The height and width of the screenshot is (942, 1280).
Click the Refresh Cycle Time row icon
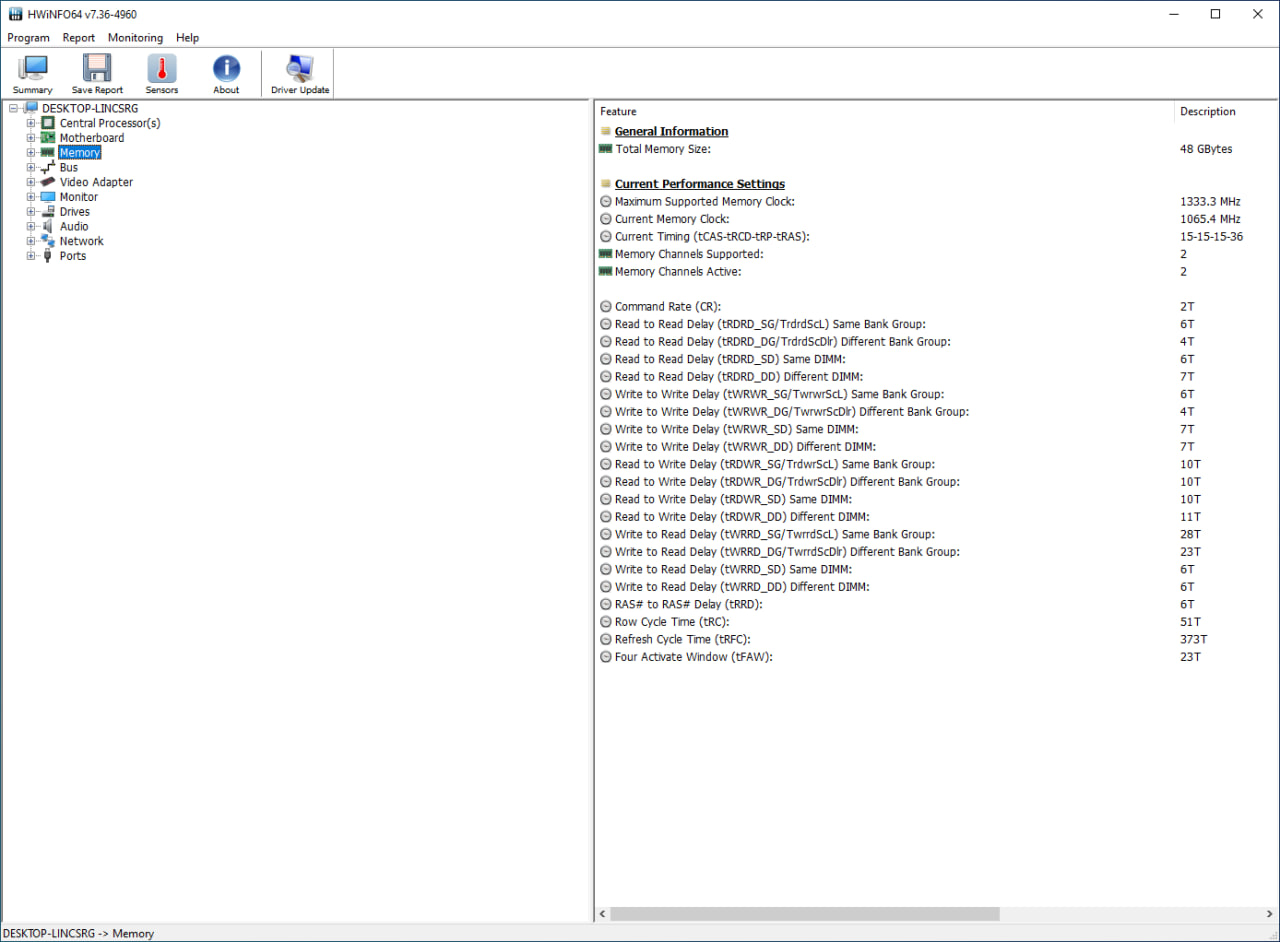[x=605, y=639]
